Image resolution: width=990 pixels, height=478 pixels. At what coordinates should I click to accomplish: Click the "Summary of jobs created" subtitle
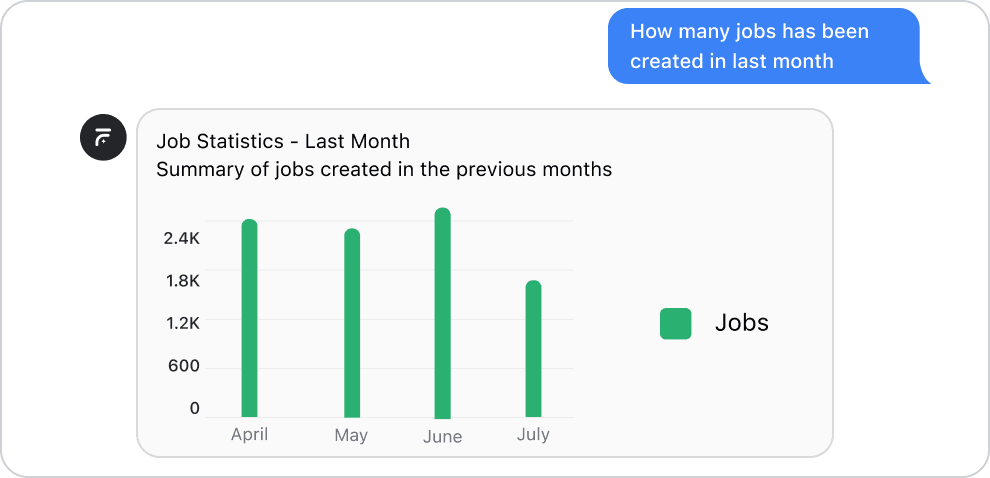pos(384,169)
